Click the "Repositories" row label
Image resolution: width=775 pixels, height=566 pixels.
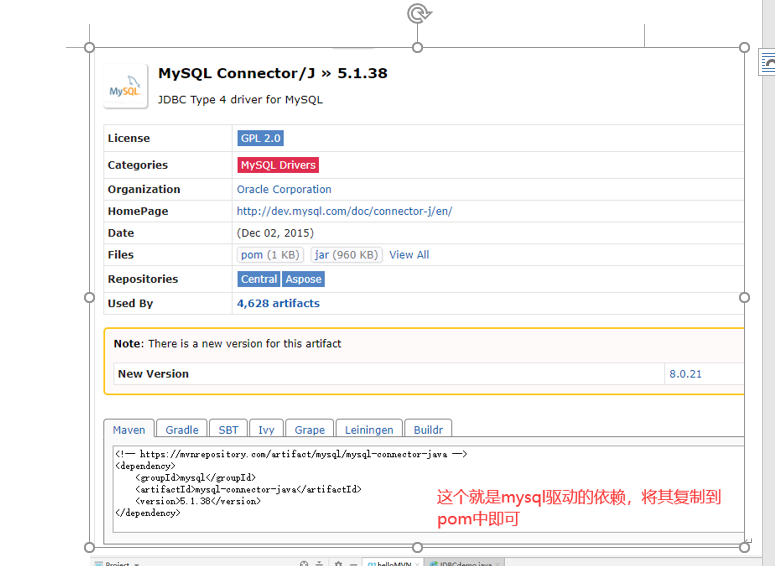(x=143, y=279)
